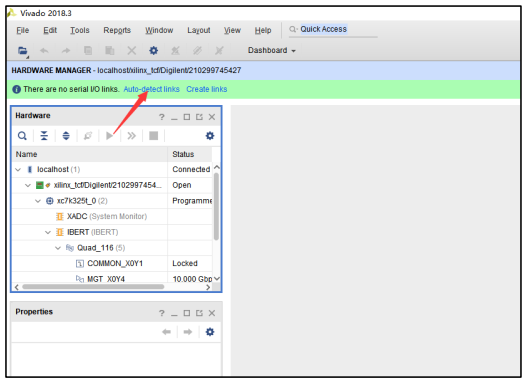
Task: Click the Auto-detect links link
Action: (152, 89)
